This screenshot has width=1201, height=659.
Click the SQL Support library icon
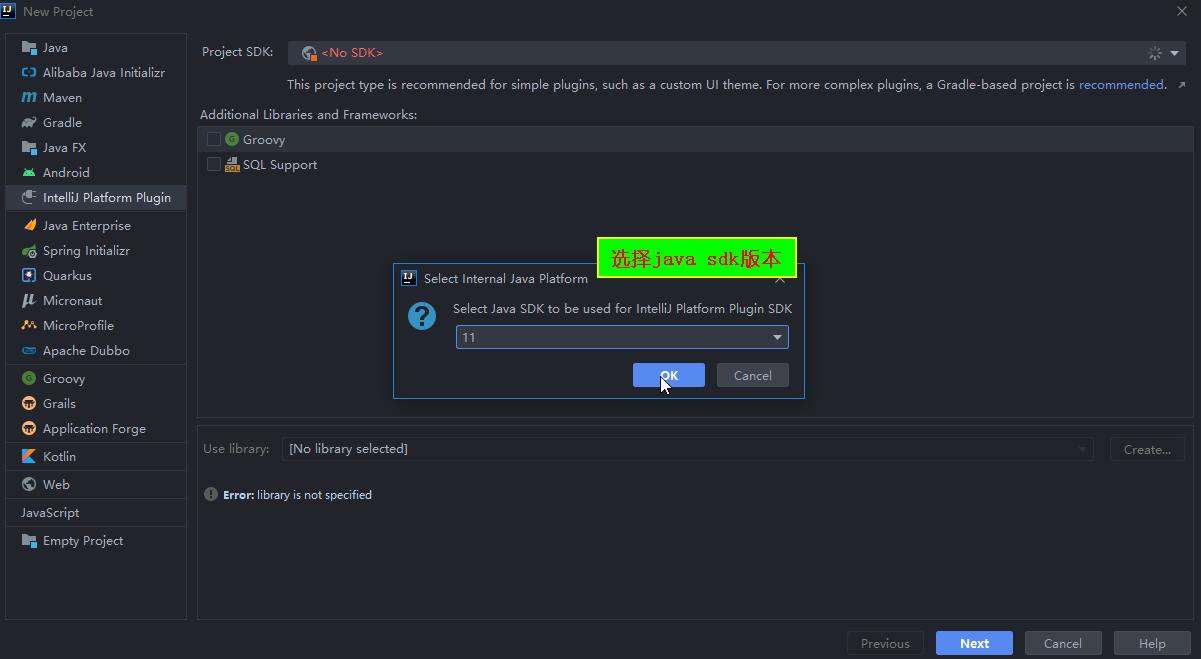[232, 164]
